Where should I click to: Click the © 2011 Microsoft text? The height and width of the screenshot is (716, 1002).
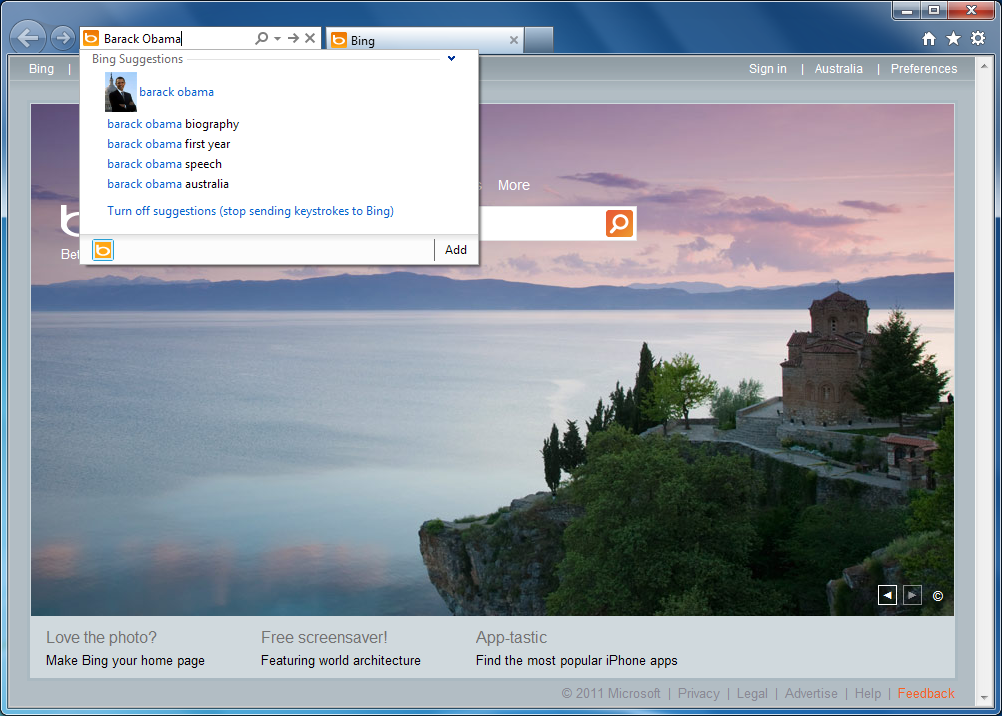pyautogui.click(x=611, y=693)
